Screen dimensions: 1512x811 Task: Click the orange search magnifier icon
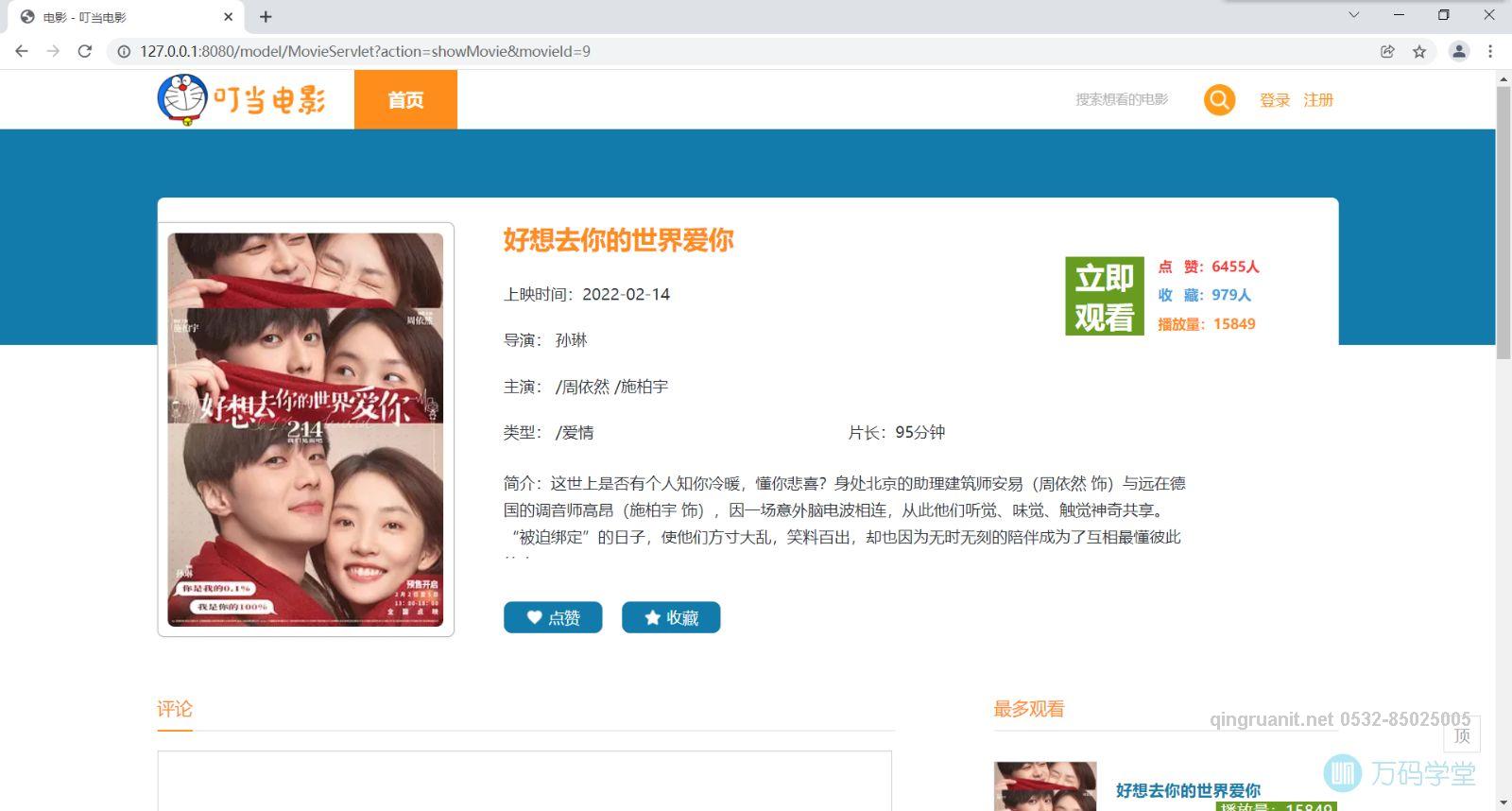coord(1219,99)
